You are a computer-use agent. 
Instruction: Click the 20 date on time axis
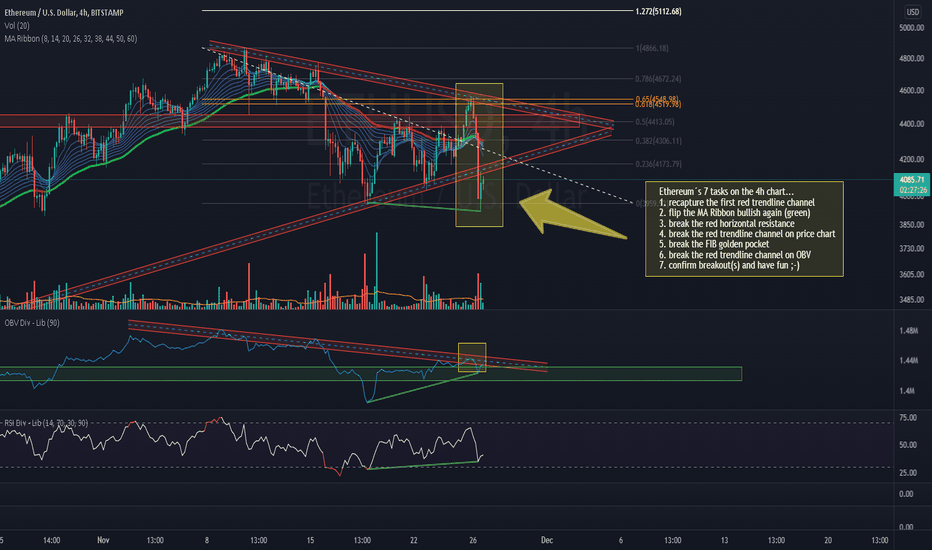coord(828,540)
